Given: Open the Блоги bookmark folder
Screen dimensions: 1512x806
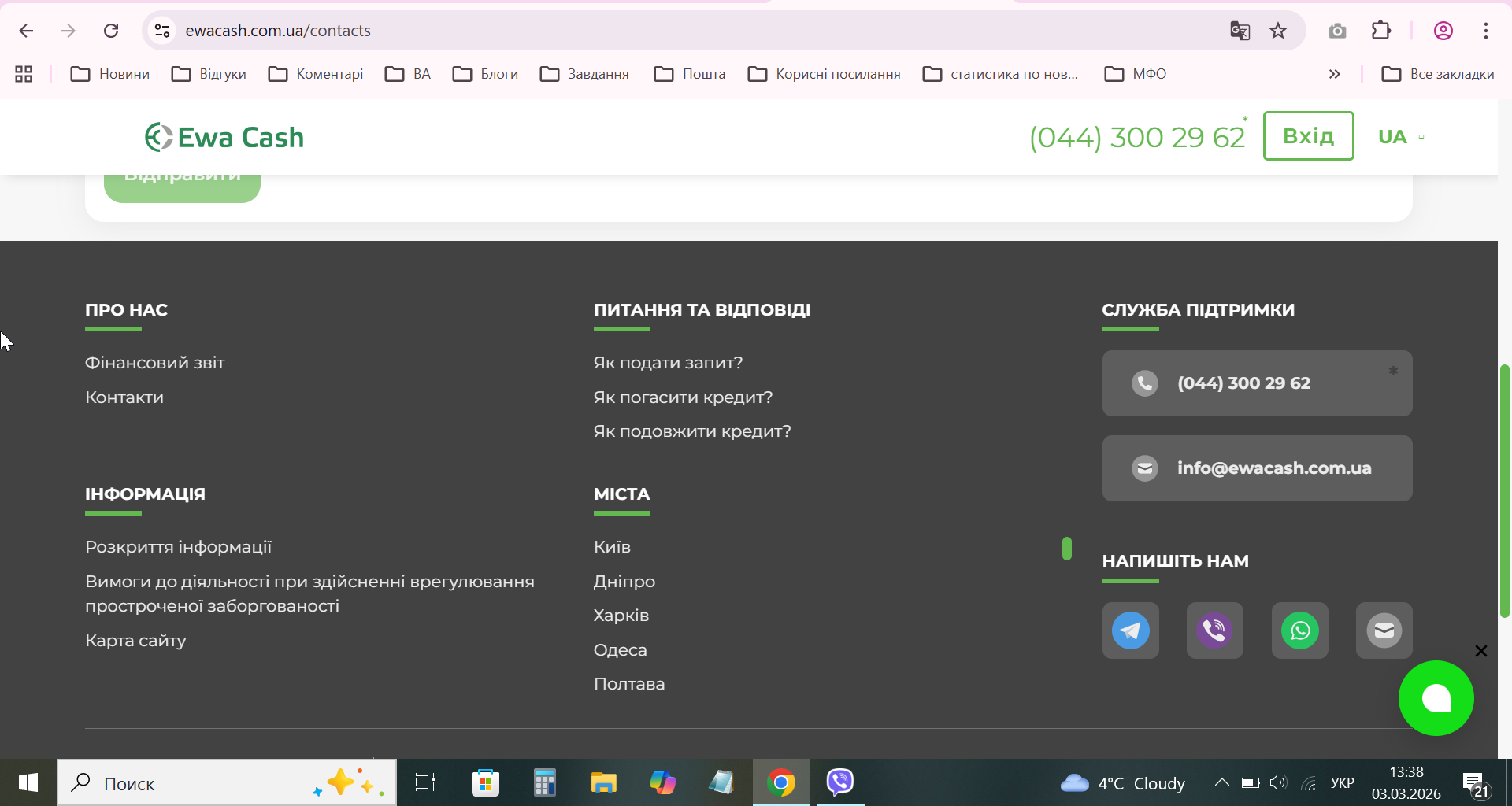Looking at the screenshot, I should [485, 74].
